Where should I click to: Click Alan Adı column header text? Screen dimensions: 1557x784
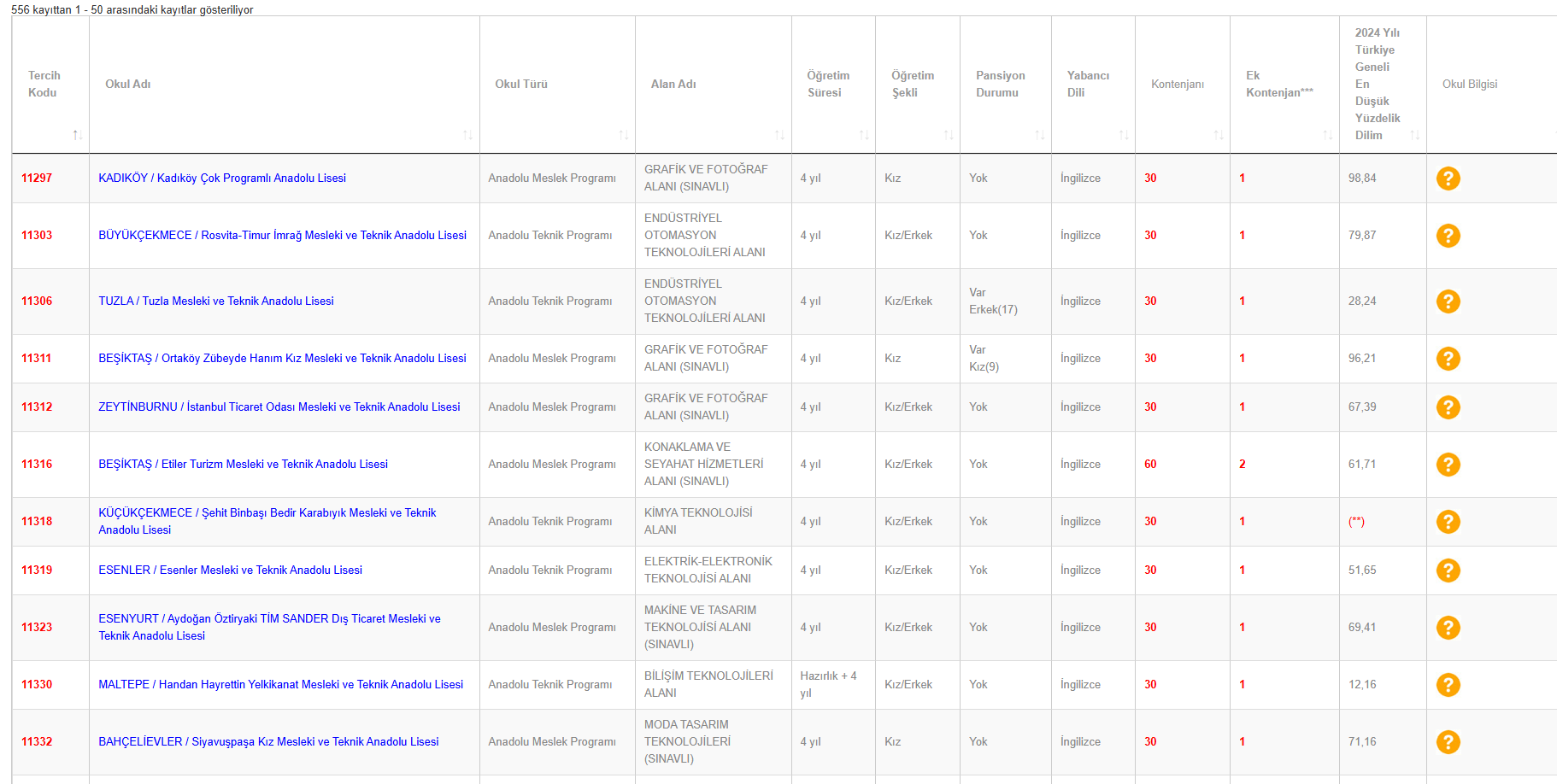(673, 85)
